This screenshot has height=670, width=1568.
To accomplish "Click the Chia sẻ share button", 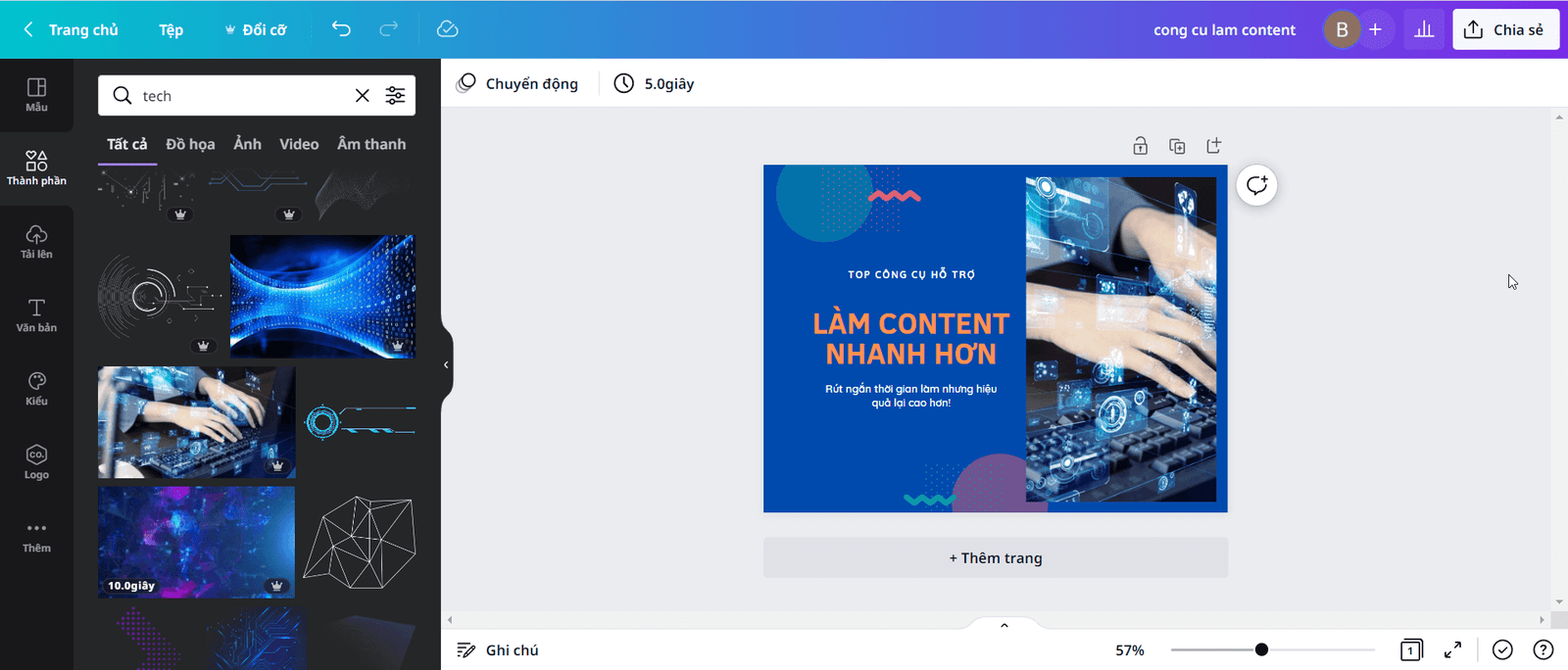I will 1505,29.
